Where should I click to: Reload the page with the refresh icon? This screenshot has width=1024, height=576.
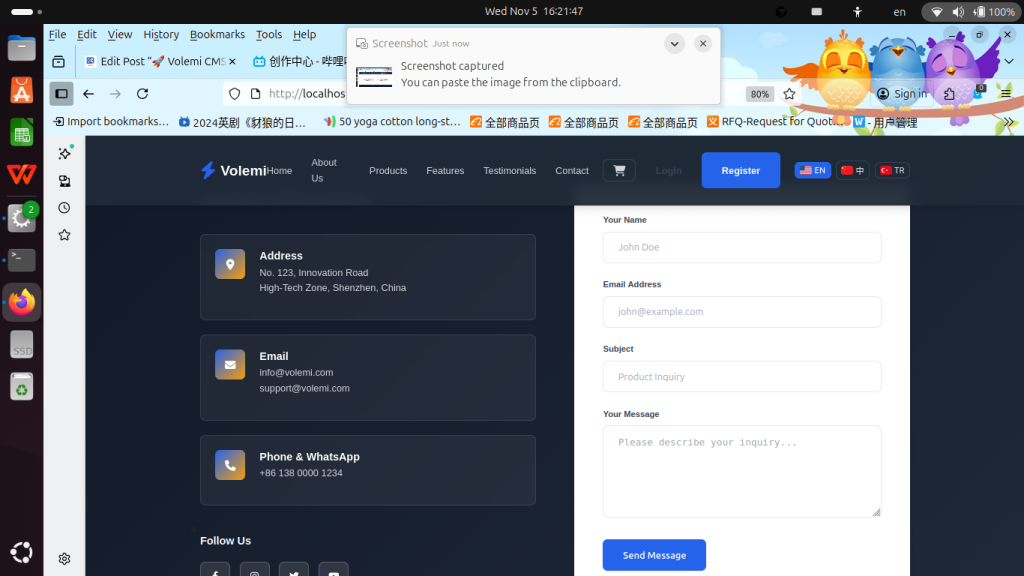pyautogui.click(x=142, y=94)
